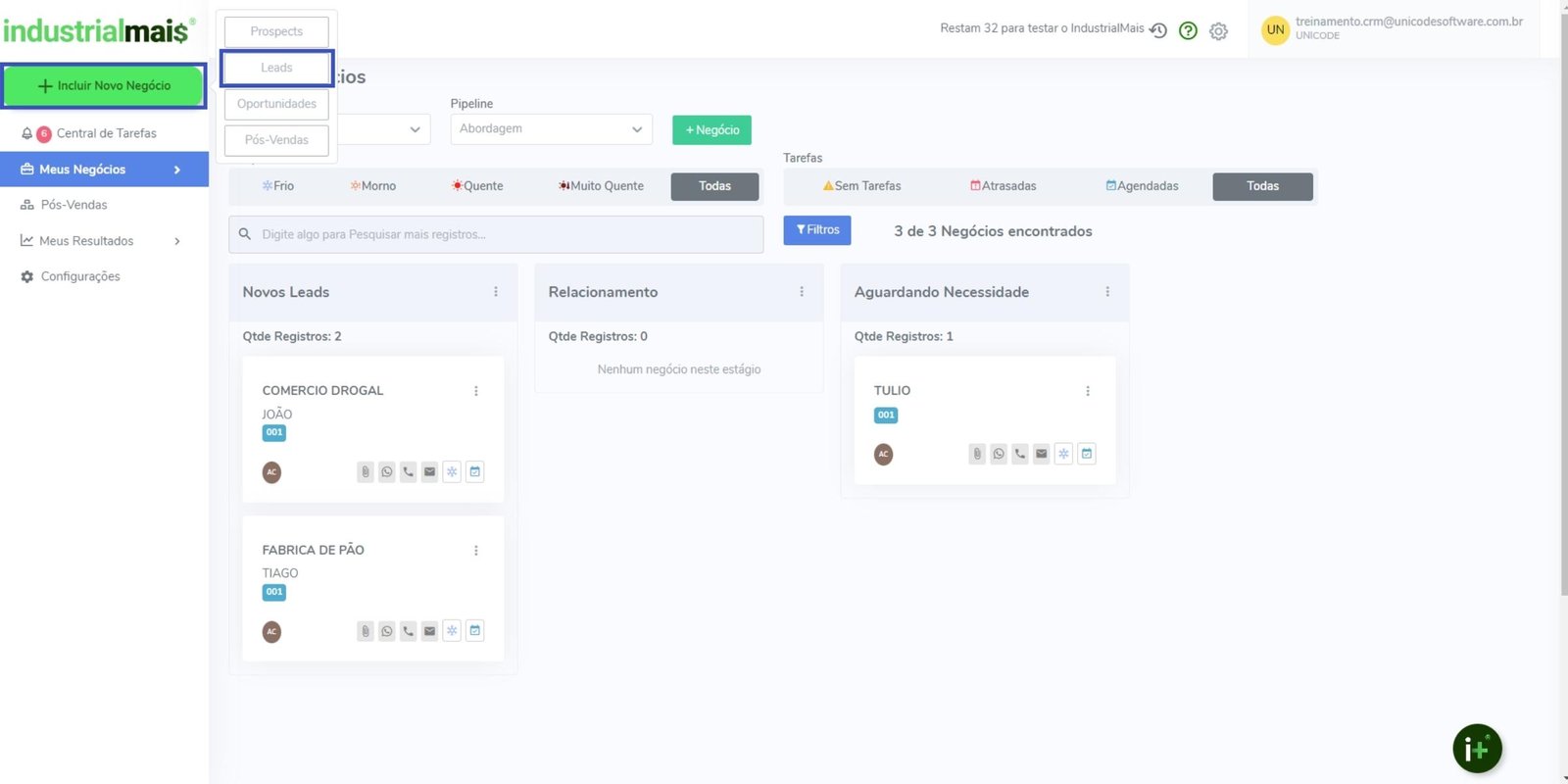Open the help question mark icon
Screen dimensions: 1568x784
pos(1189,30)
